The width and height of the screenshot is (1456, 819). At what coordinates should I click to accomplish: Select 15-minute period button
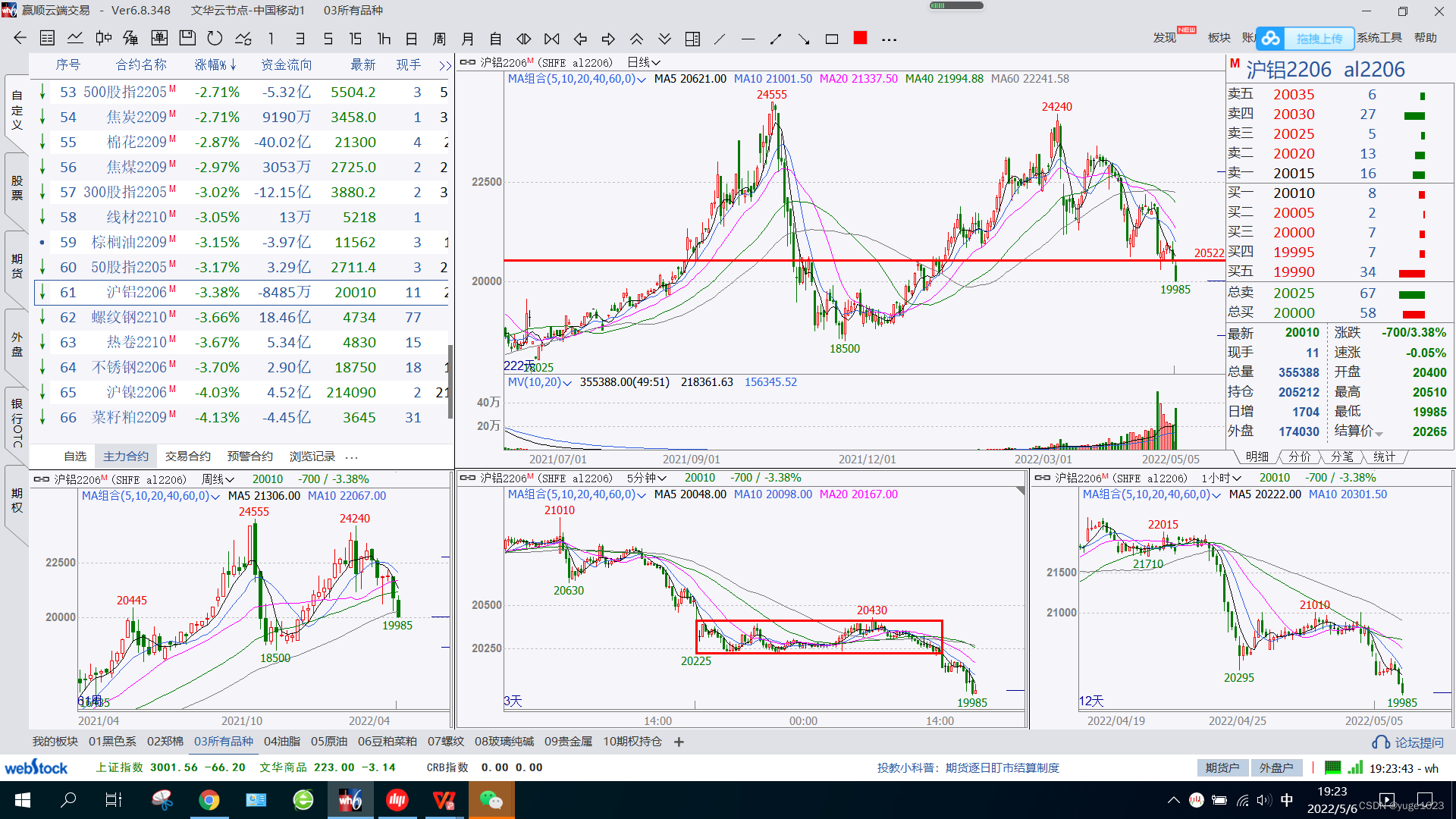[x=356, y=38]
